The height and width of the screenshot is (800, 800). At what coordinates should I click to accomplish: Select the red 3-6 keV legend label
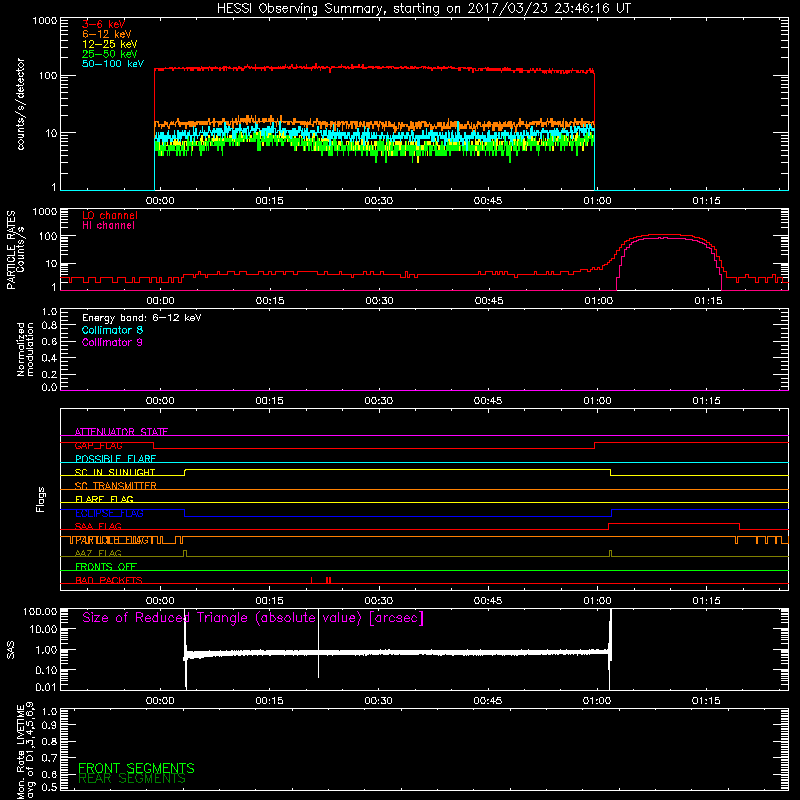[x=103, y=24]
